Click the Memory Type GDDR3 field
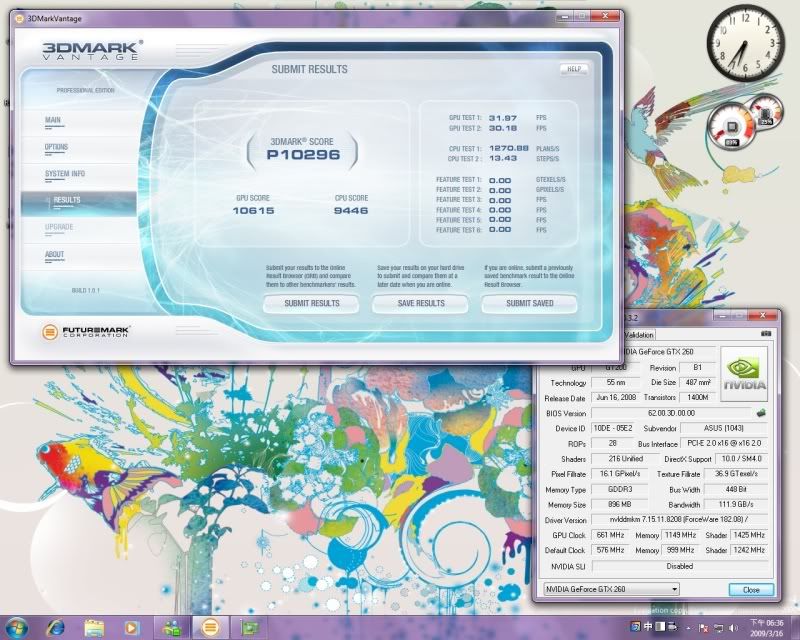The height and width of the screenshot is (640, 800). tap(619, 489)
